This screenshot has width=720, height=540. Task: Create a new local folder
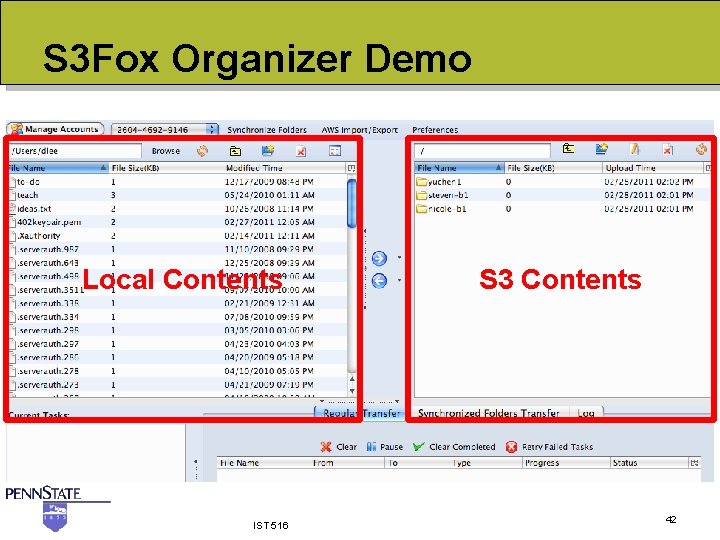click(x=268, y=151)
